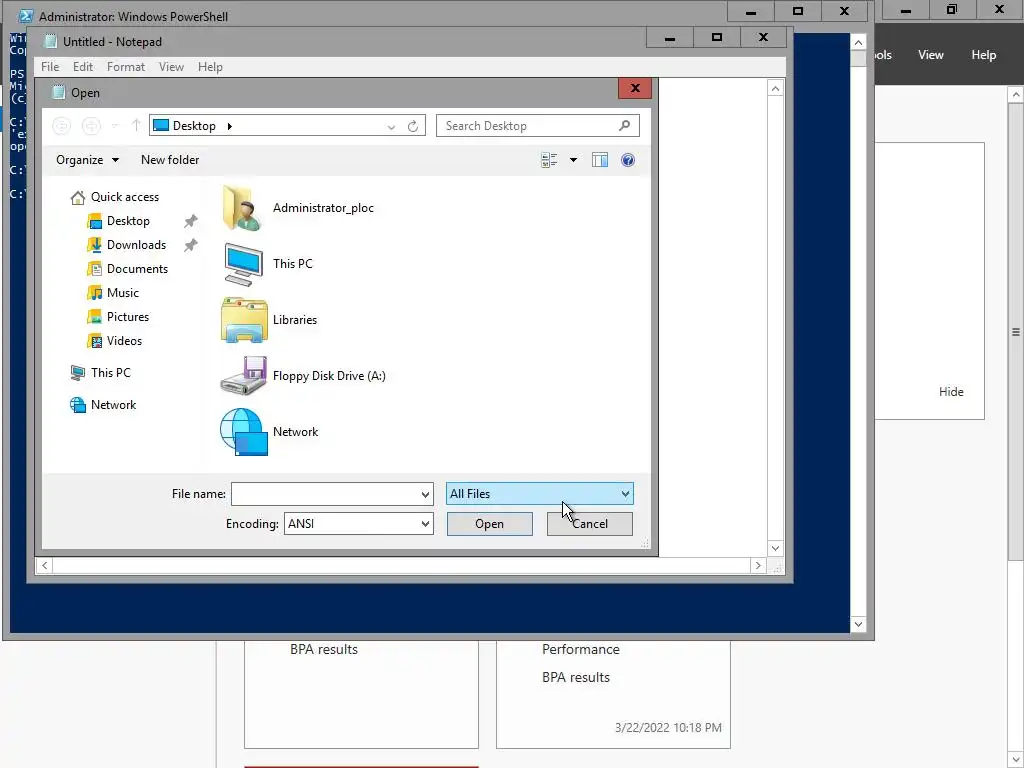The image size is (1024, 768).
Task: Click the Notepad icon in title bar
Action: pyautogui.click(x=50, y=42)
